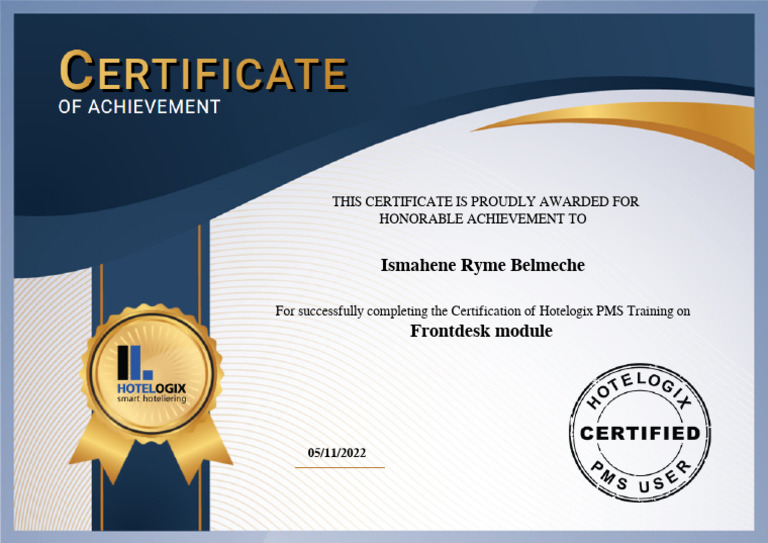This screenshot has height=543, width=768.
Task: Click the "For successfully completing the Certification" sentence
Action: pyautogui.click(x=482, y=311)
